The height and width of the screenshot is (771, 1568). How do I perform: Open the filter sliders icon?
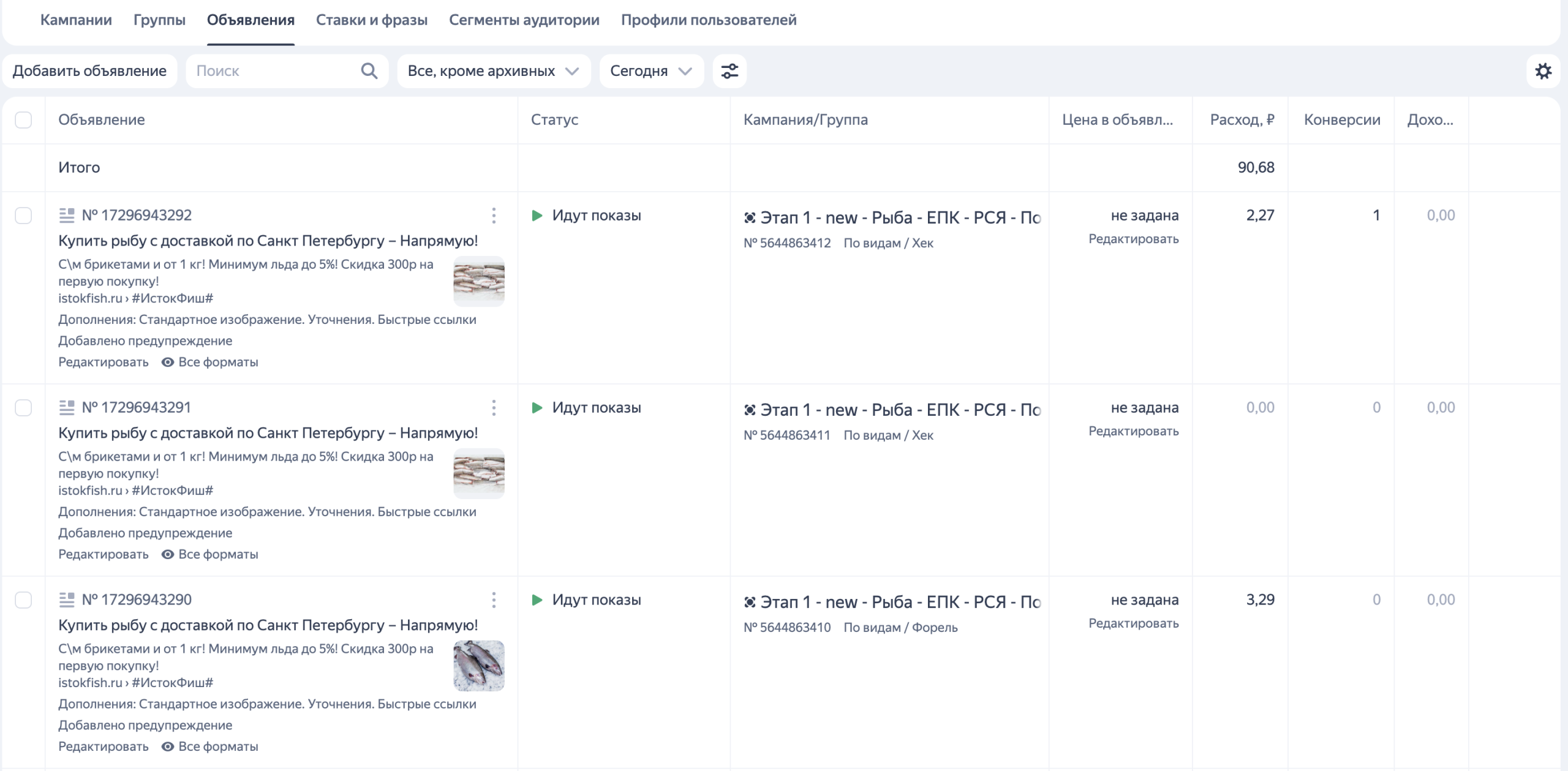729,71
